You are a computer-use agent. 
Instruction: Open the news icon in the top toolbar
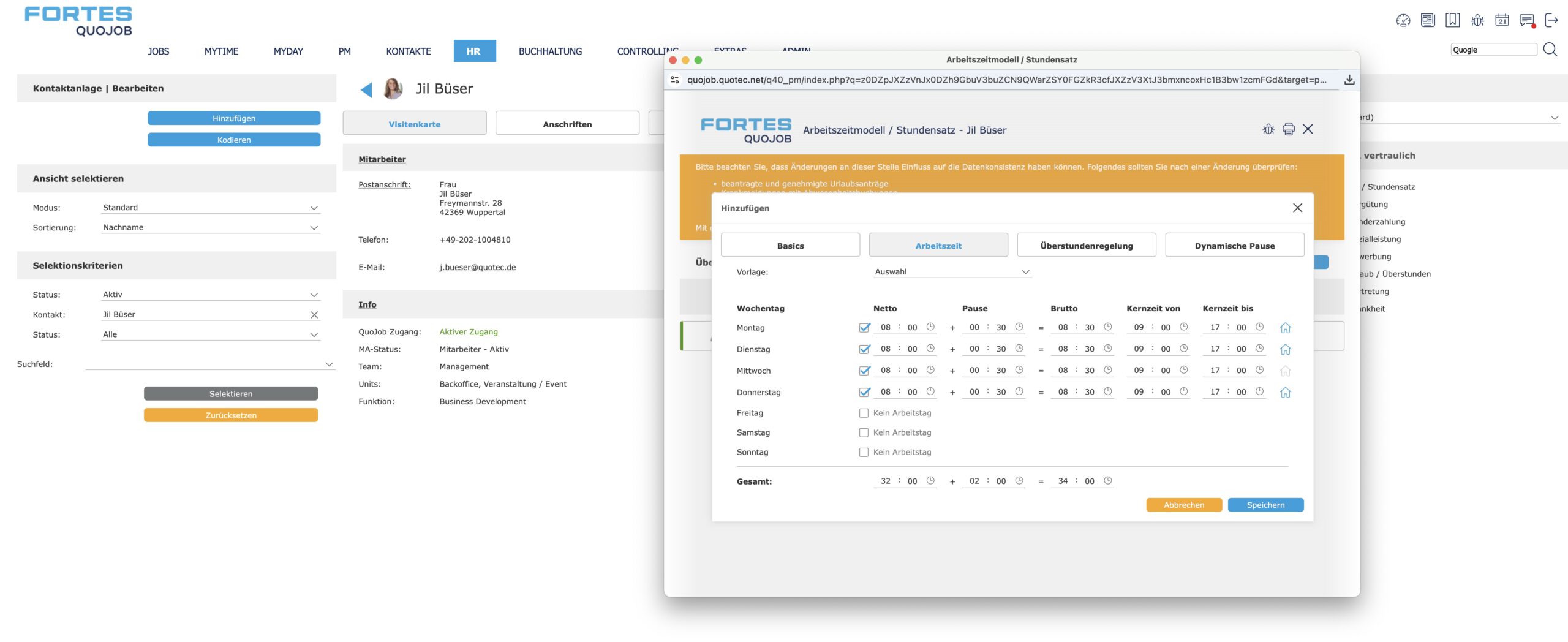point(1428,20)
